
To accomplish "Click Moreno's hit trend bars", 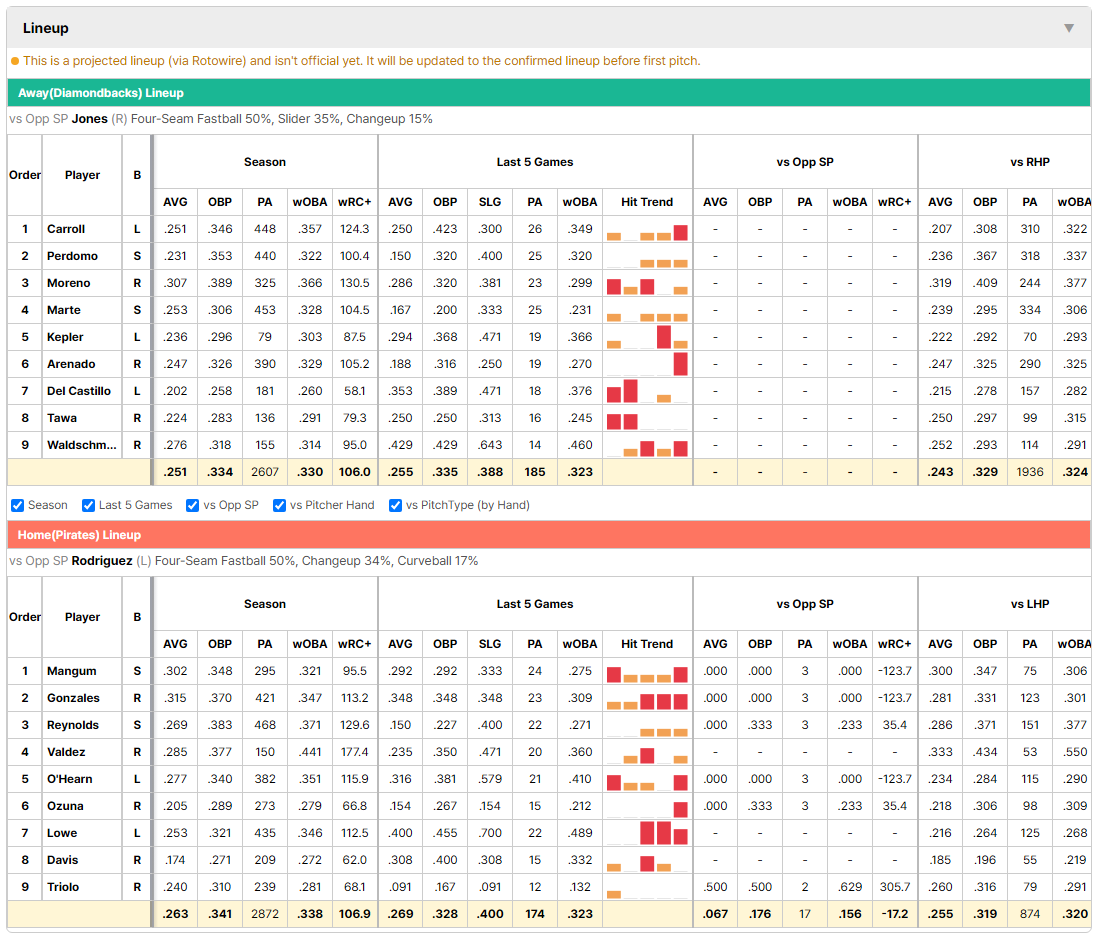I will (647, 284).
